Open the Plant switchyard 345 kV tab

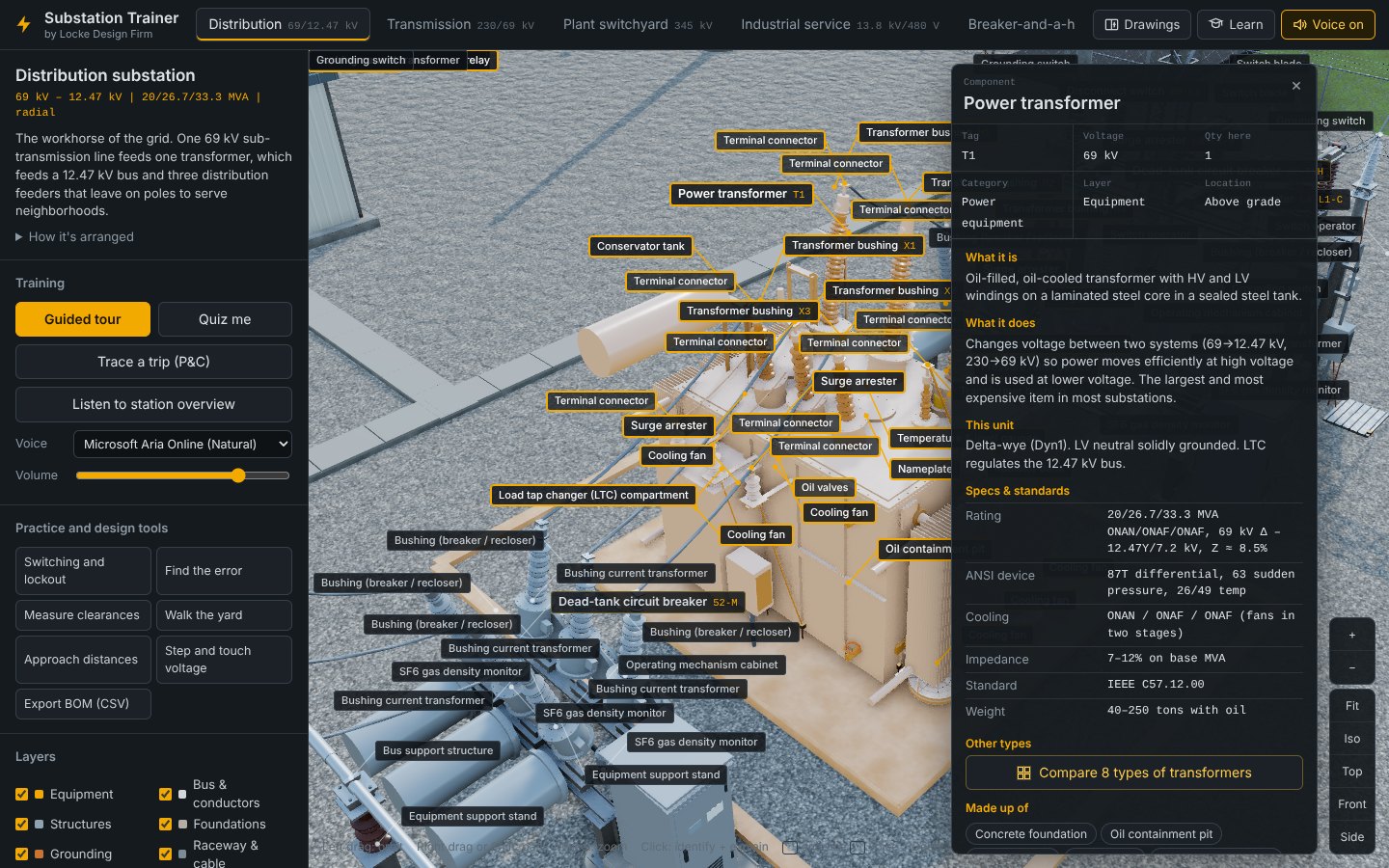coord(638,24)
